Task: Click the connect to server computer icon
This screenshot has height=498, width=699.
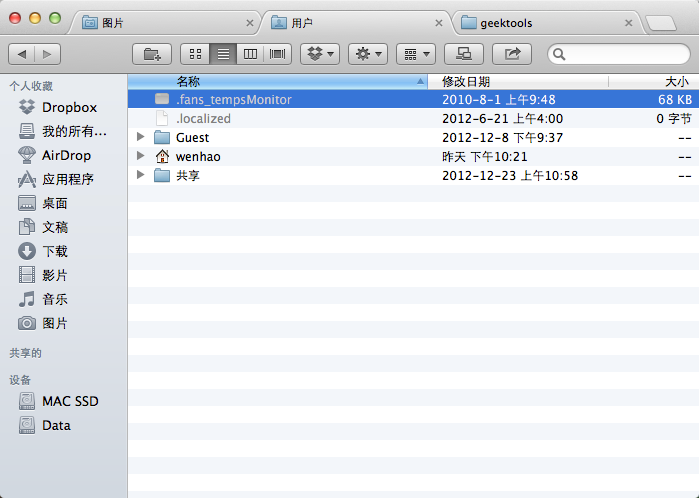Action: [x=463, y=54]
